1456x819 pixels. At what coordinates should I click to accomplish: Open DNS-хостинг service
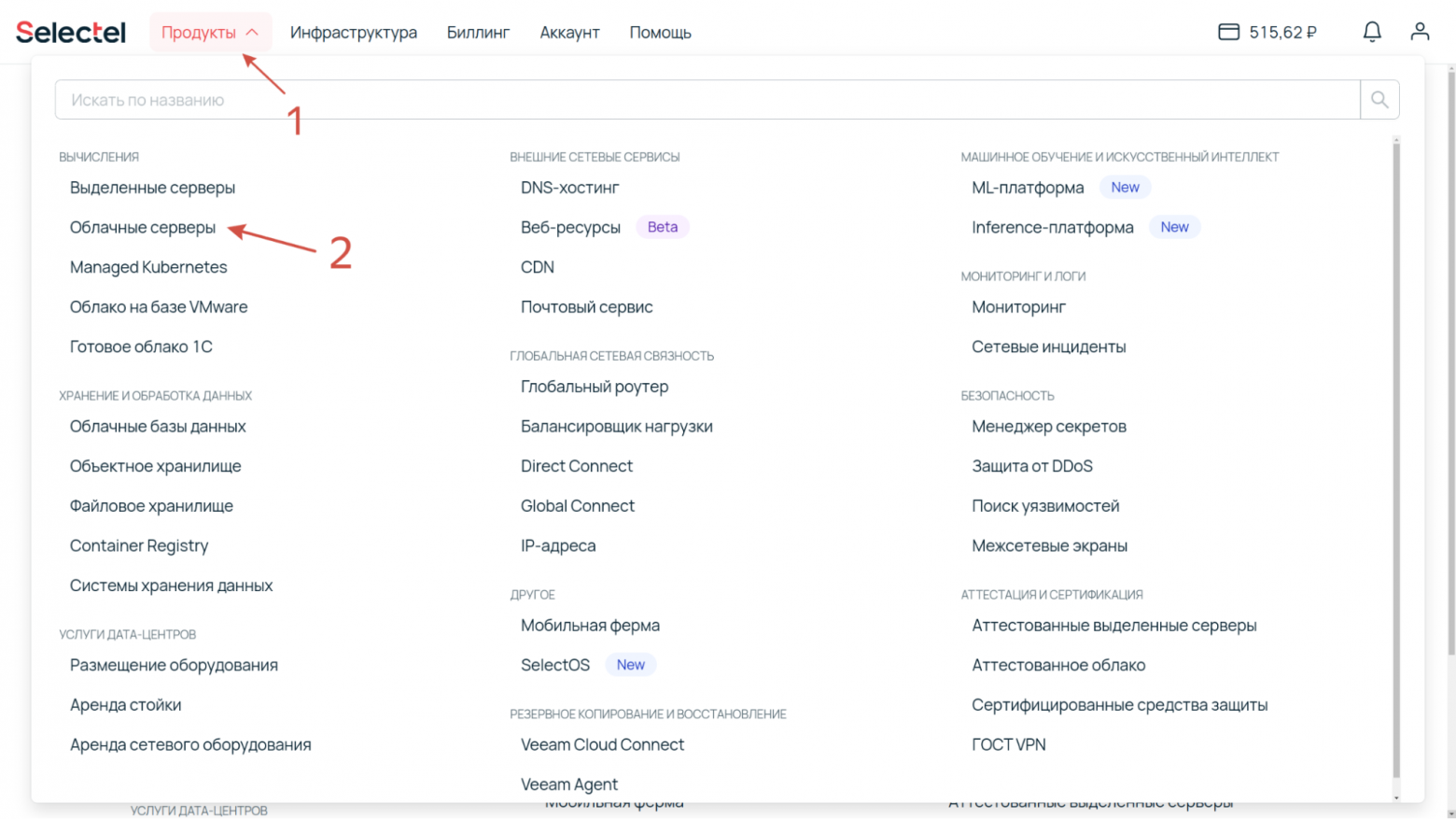pos(569,188)
